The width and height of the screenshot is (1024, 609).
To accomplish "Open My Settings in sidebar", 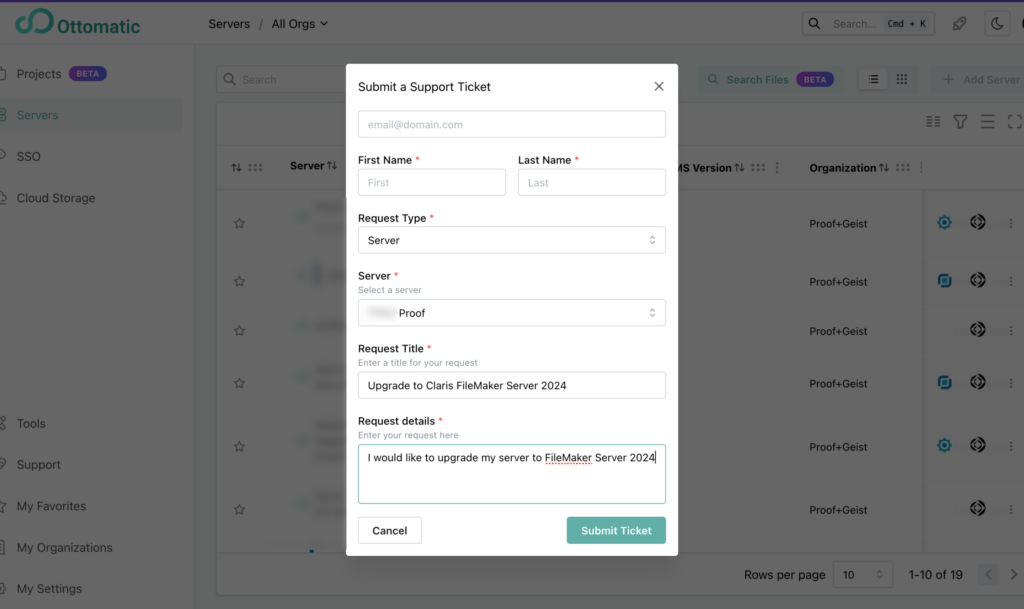I will (49, 589).
